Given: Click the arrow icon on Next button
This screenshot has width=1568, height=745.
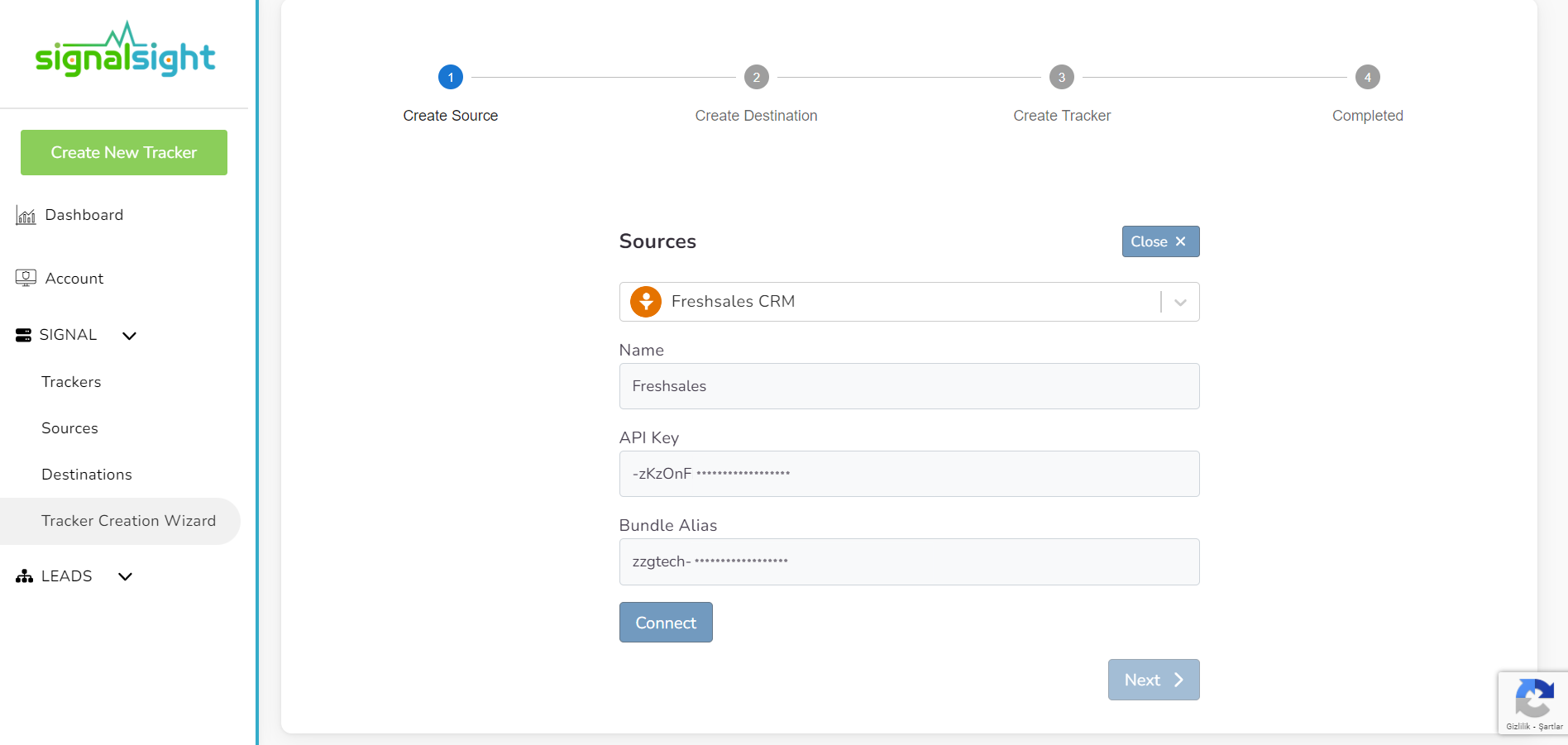Looking at the screenshot, I should pos(1178,680).
